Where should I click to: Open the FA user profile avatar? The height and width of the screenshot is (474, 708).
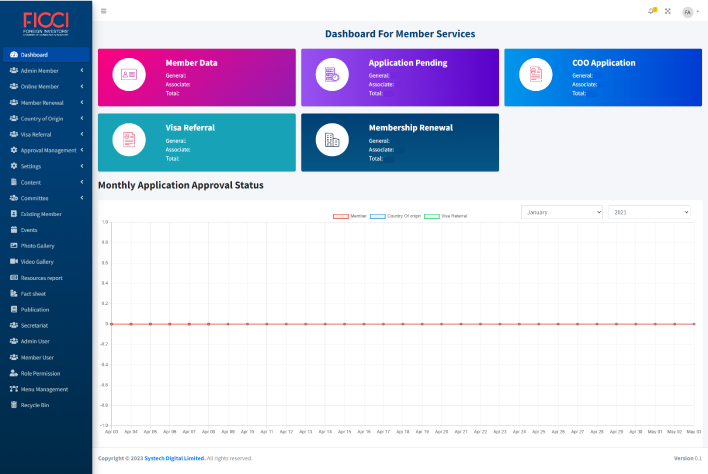click(x=687, y=11)
